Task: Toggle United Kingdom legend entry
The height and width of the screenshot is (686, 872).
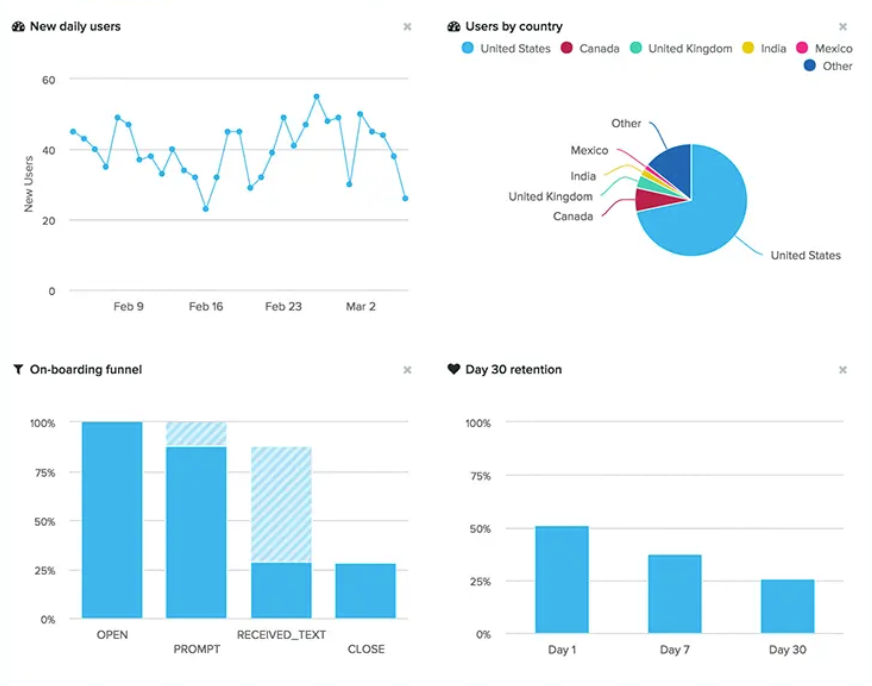Action: coord(681,48)
